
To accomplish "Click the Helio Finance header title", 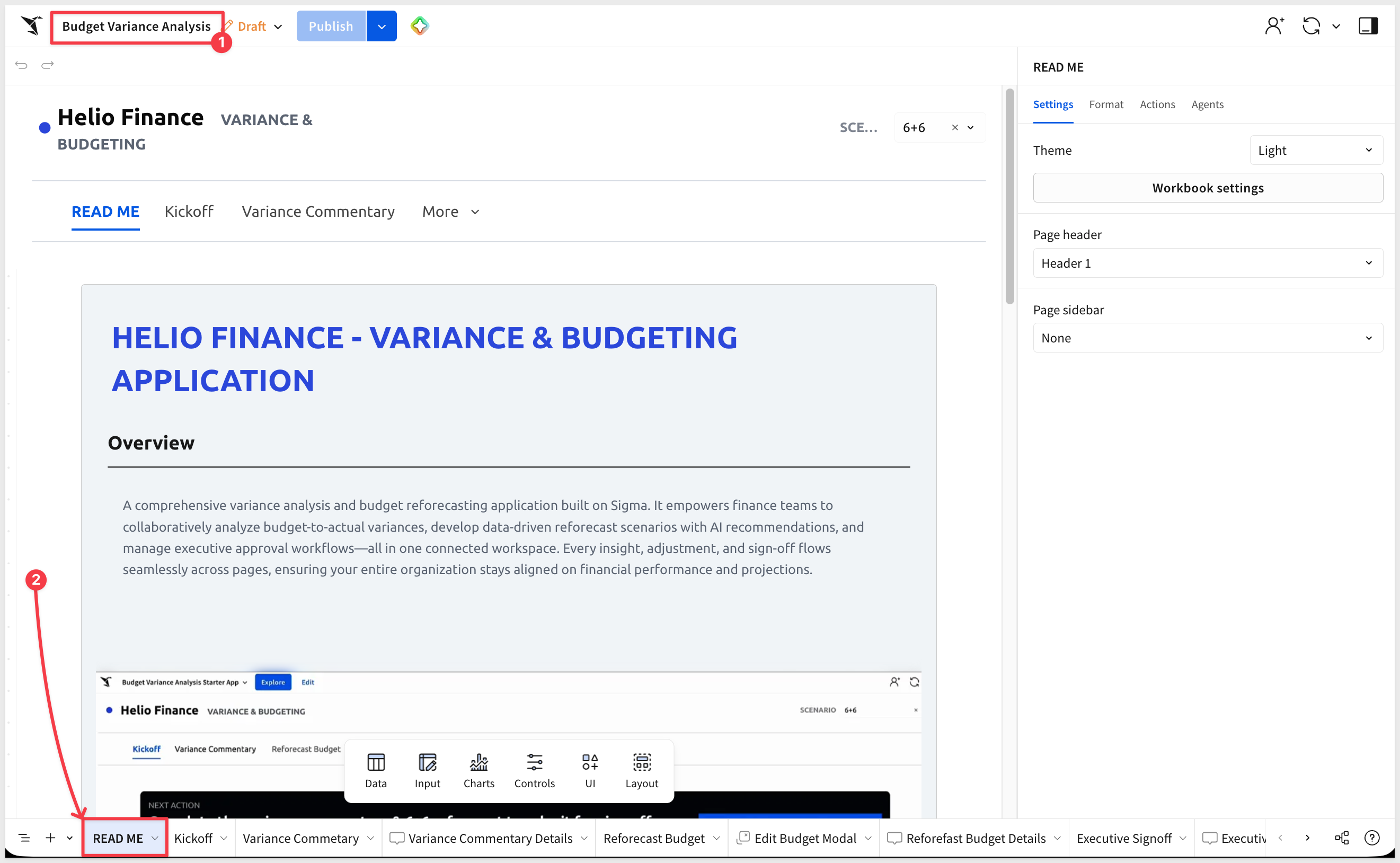I will coord(131,118).
